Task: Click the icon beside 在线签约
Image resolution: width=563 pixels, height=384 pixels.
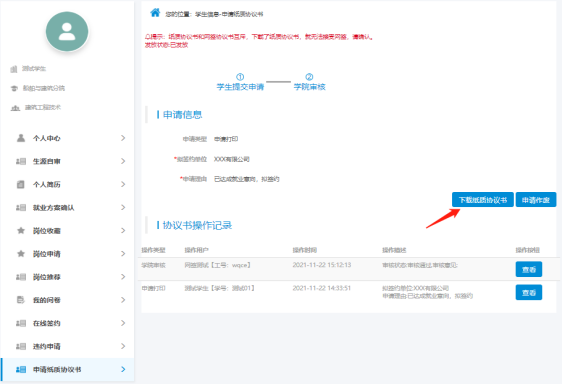Action: (x=21, y=323)
